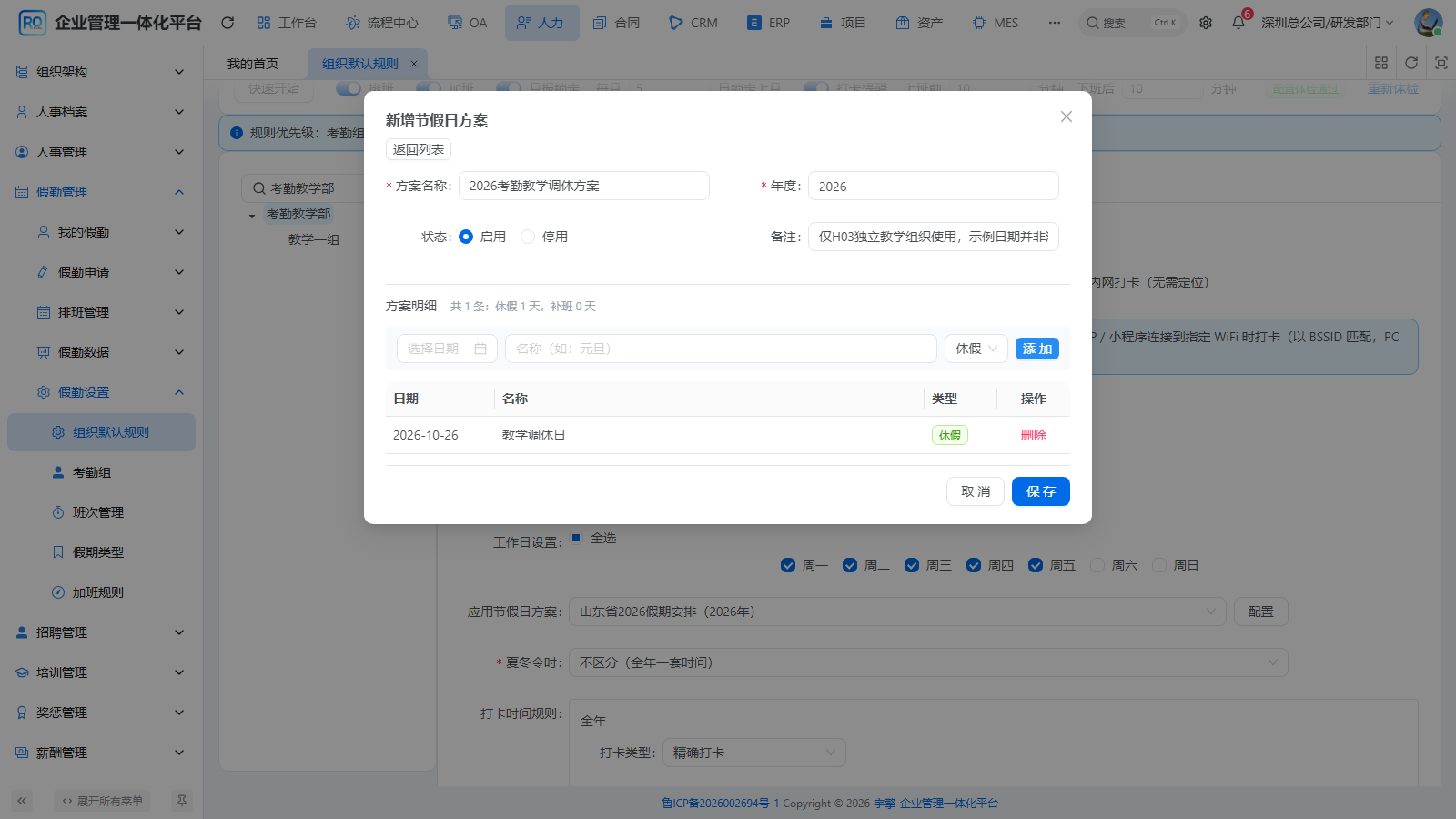
Task: Close the 组织默认规则 tab
Action: (414, 64)
